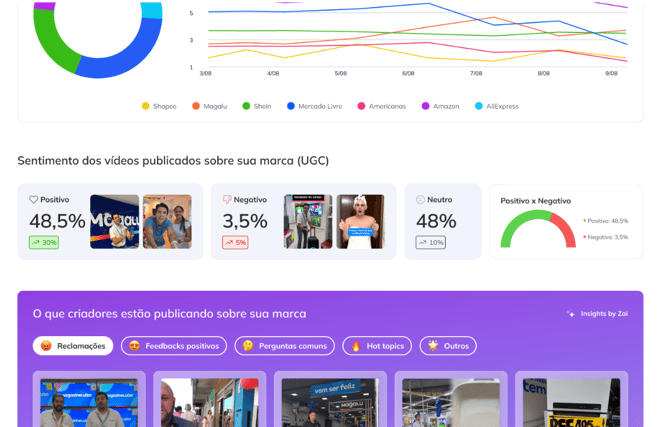This screenshot has height=427, width=661.
Task: Click the Positivo x Negativo gauge chart
Action: (x=538, y=229)
